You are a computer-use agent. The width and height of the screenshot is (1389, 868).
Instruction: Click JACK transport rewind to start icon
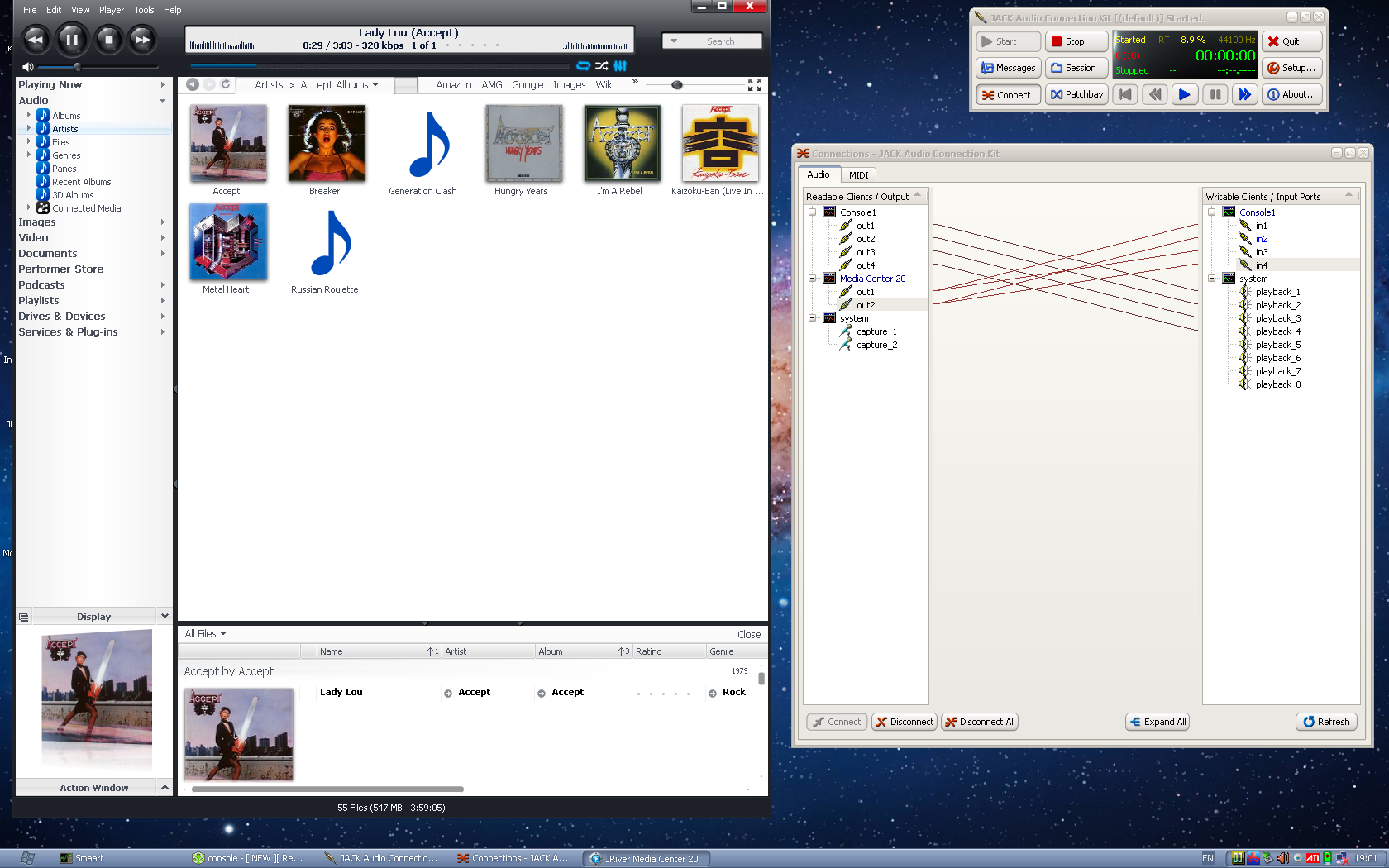point(1125,94)
